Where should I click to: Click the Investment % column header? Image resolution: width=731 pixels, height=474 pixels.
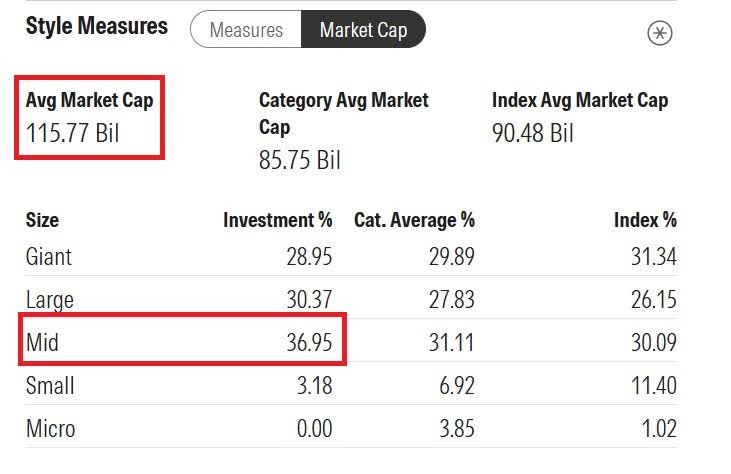coord(277,220)
